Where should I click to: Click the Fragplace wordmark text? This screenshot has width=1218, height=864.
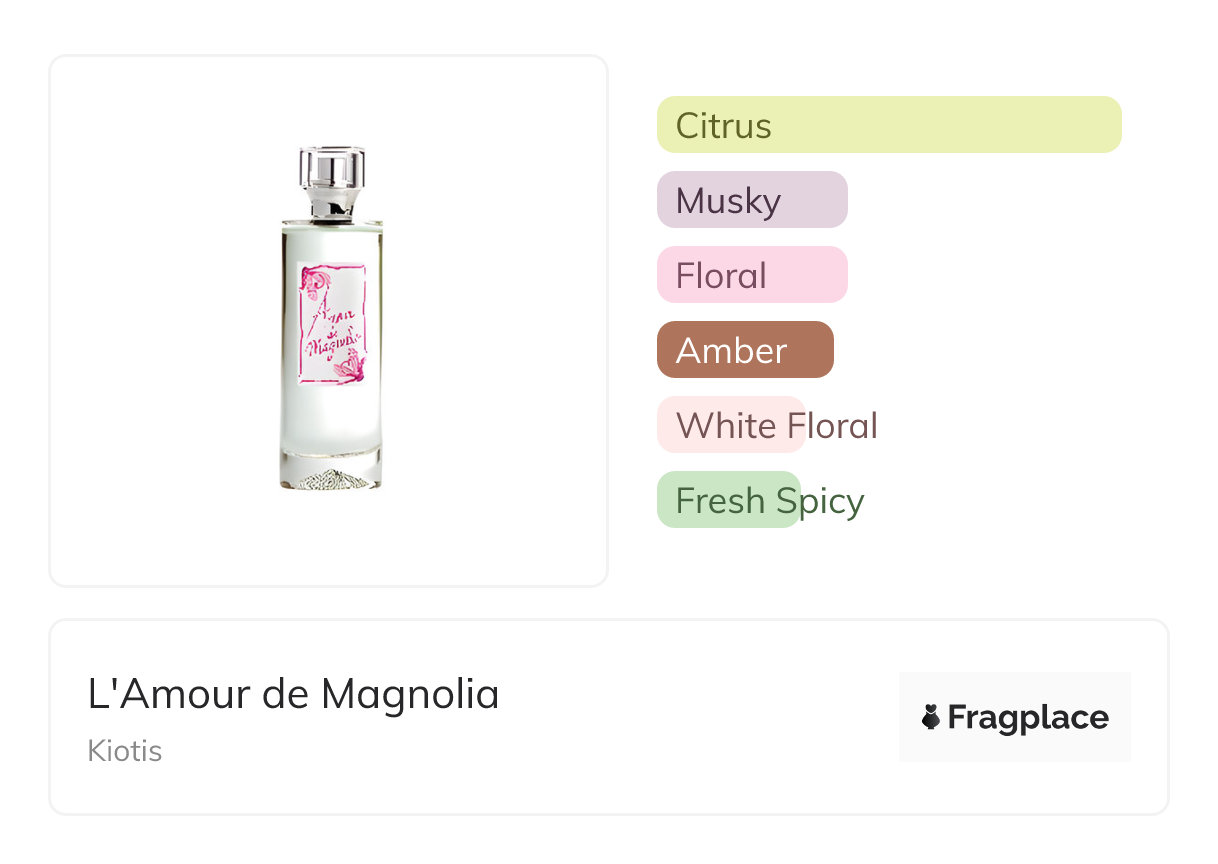[x=1028, y=718]
